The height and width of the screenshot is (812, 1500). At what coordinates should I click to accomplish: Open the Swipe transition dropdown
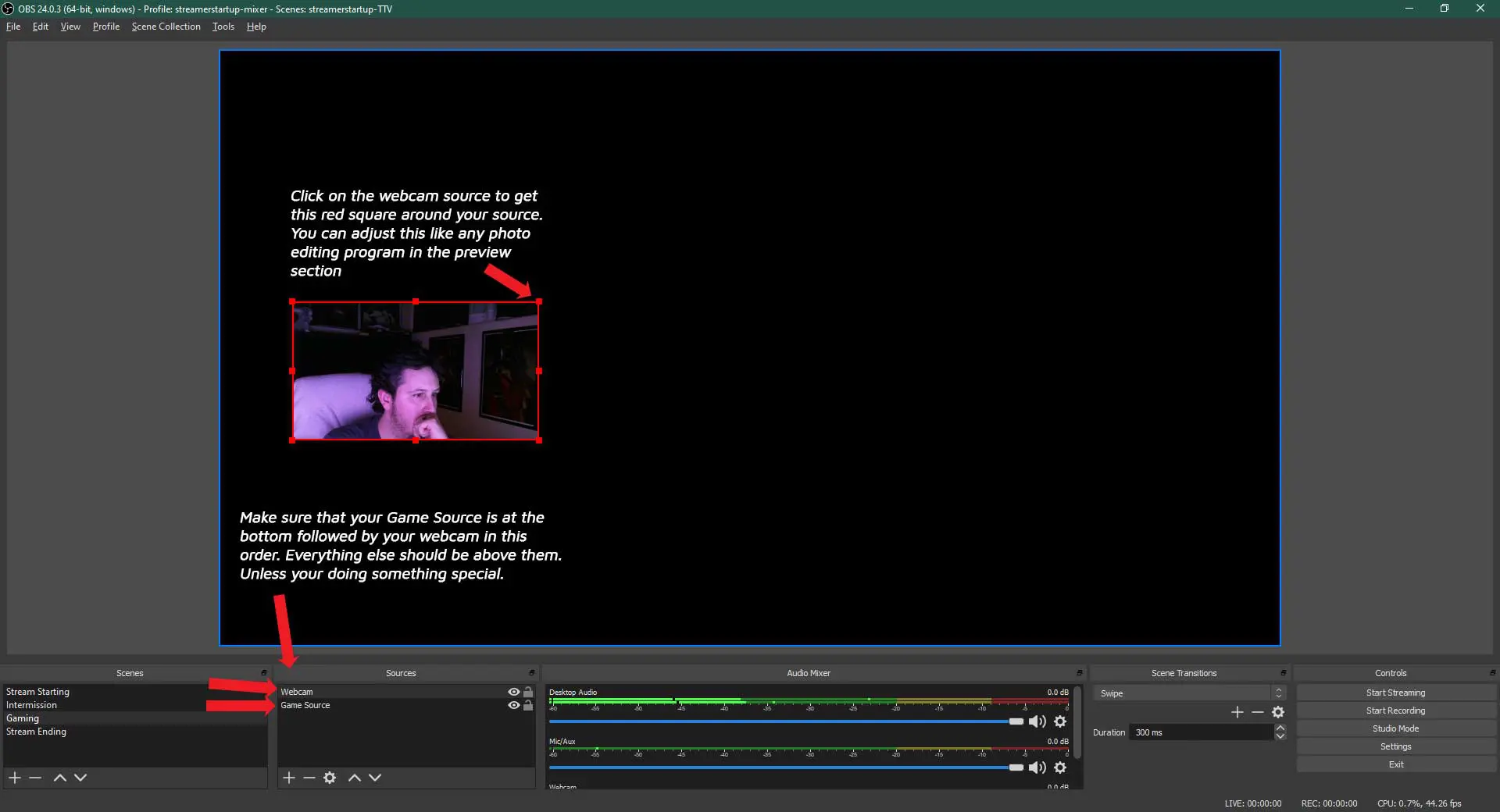tap(1189, 693)
